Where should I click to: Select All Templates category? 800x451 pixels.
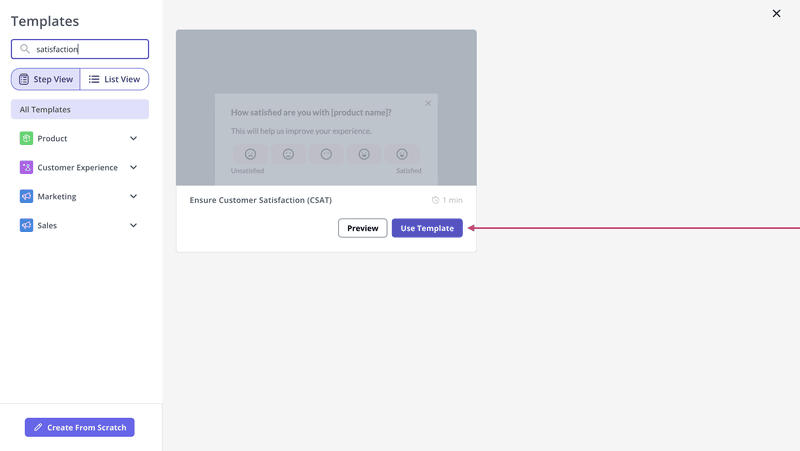tap(80, 109)
